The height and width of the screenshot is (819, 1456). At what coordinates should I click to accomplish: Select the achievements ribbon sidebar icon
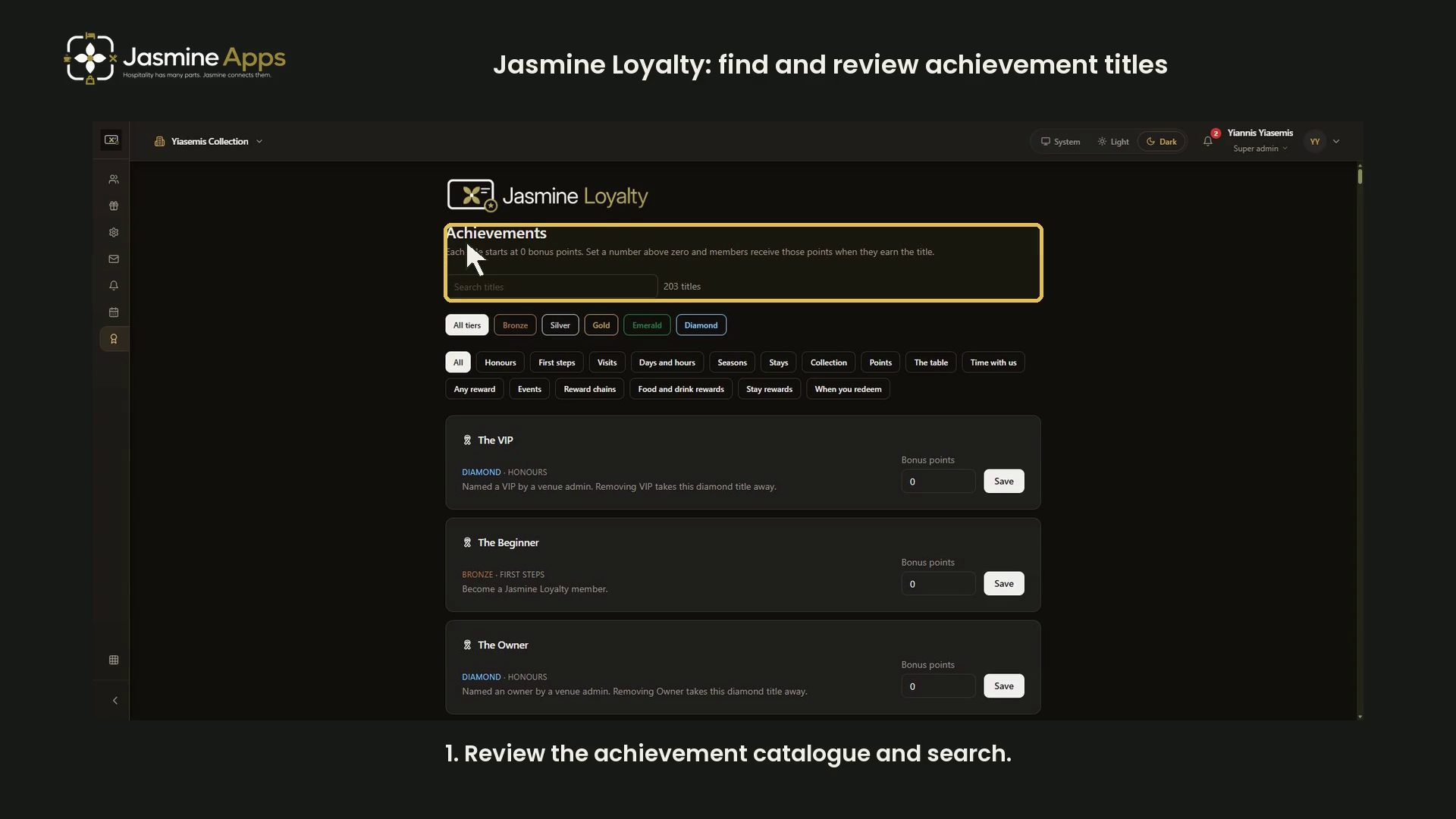pyautogui.click(x=114, y=339)
